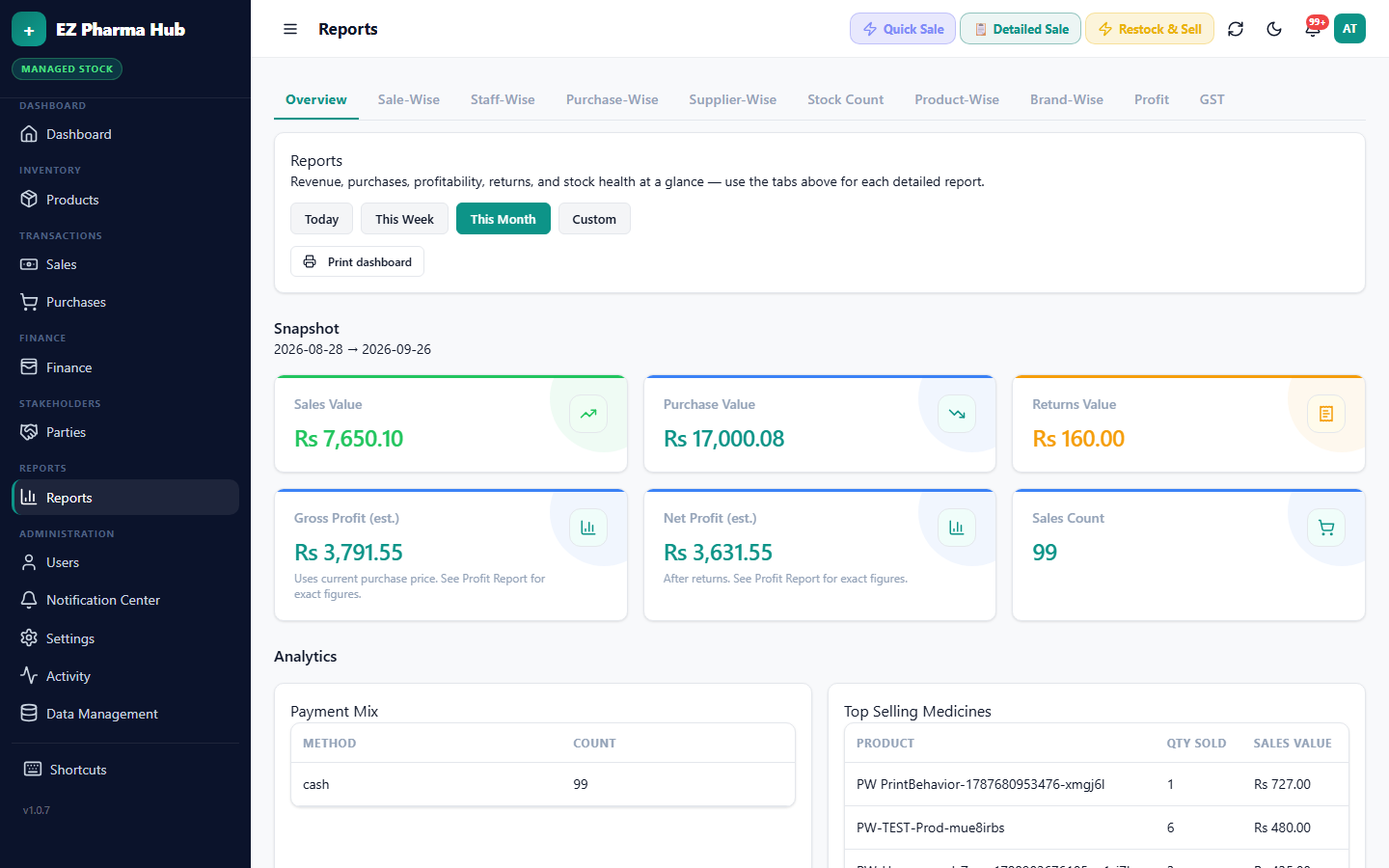Select the Brand-Wise tab
Viewport: 1389px width, 868px height.
click(x=1067, y=99)
